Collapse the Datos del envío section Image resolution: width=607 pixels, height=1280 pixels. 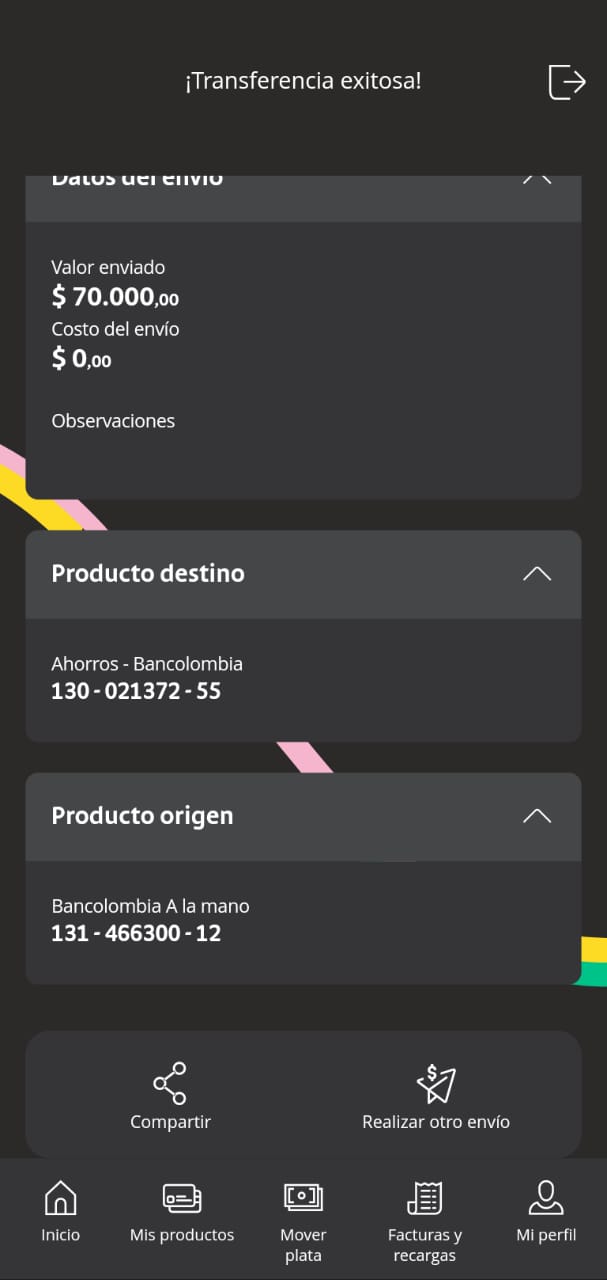tap(537, 180)
